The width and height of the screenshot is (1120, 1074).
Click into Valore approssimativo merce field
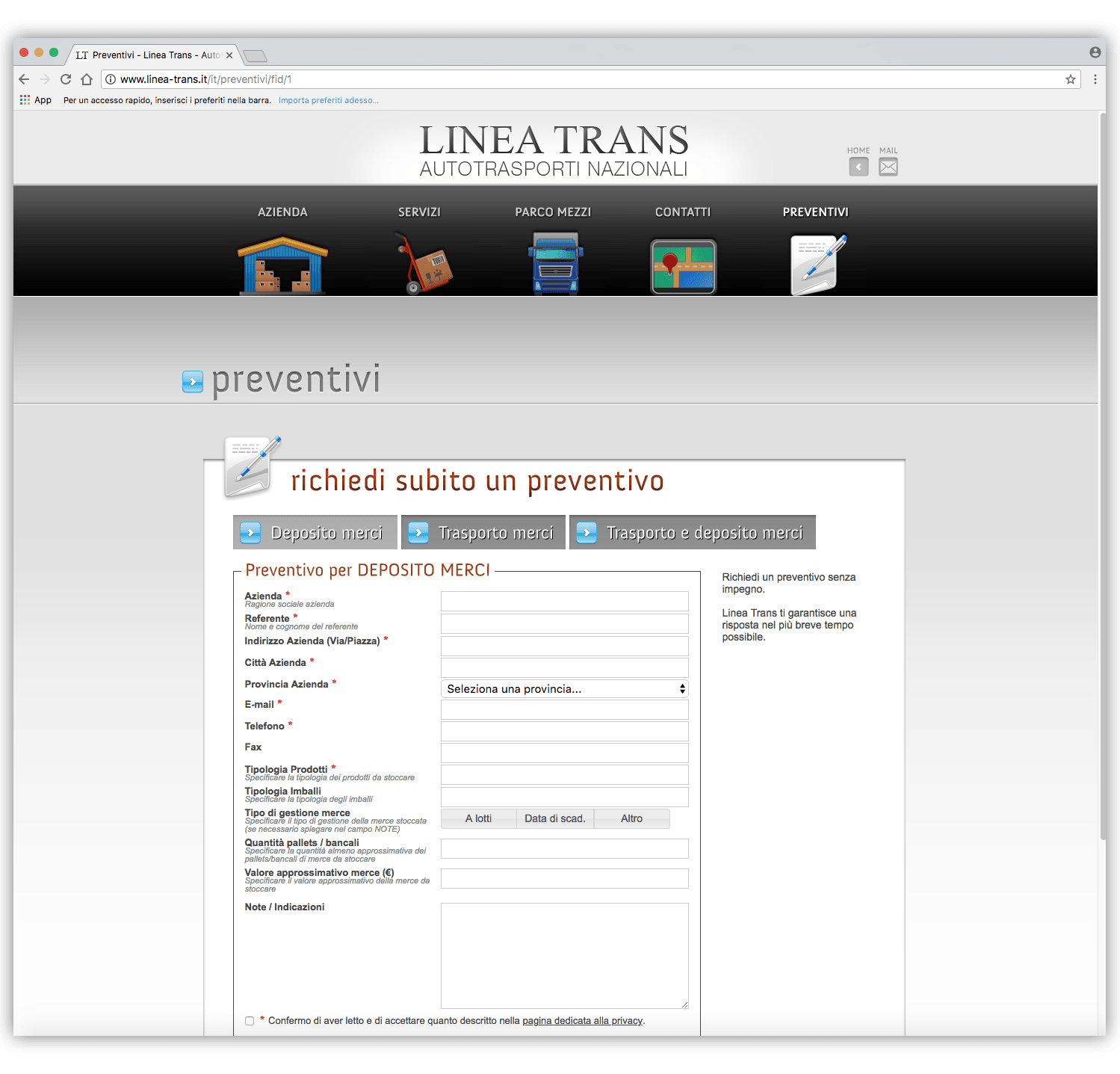(565, 879)
